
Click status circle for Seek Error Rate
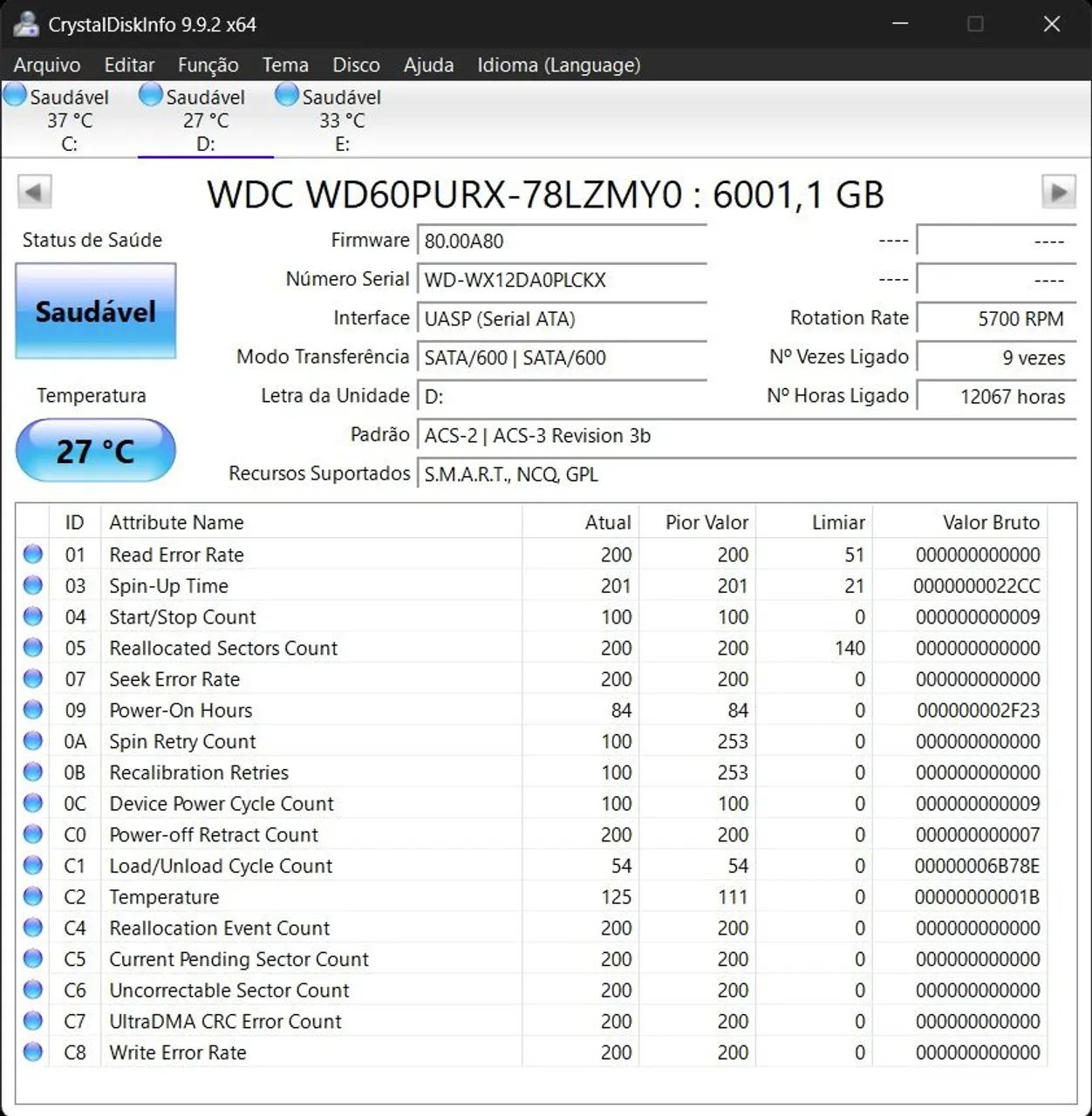[x=33, y=678]
